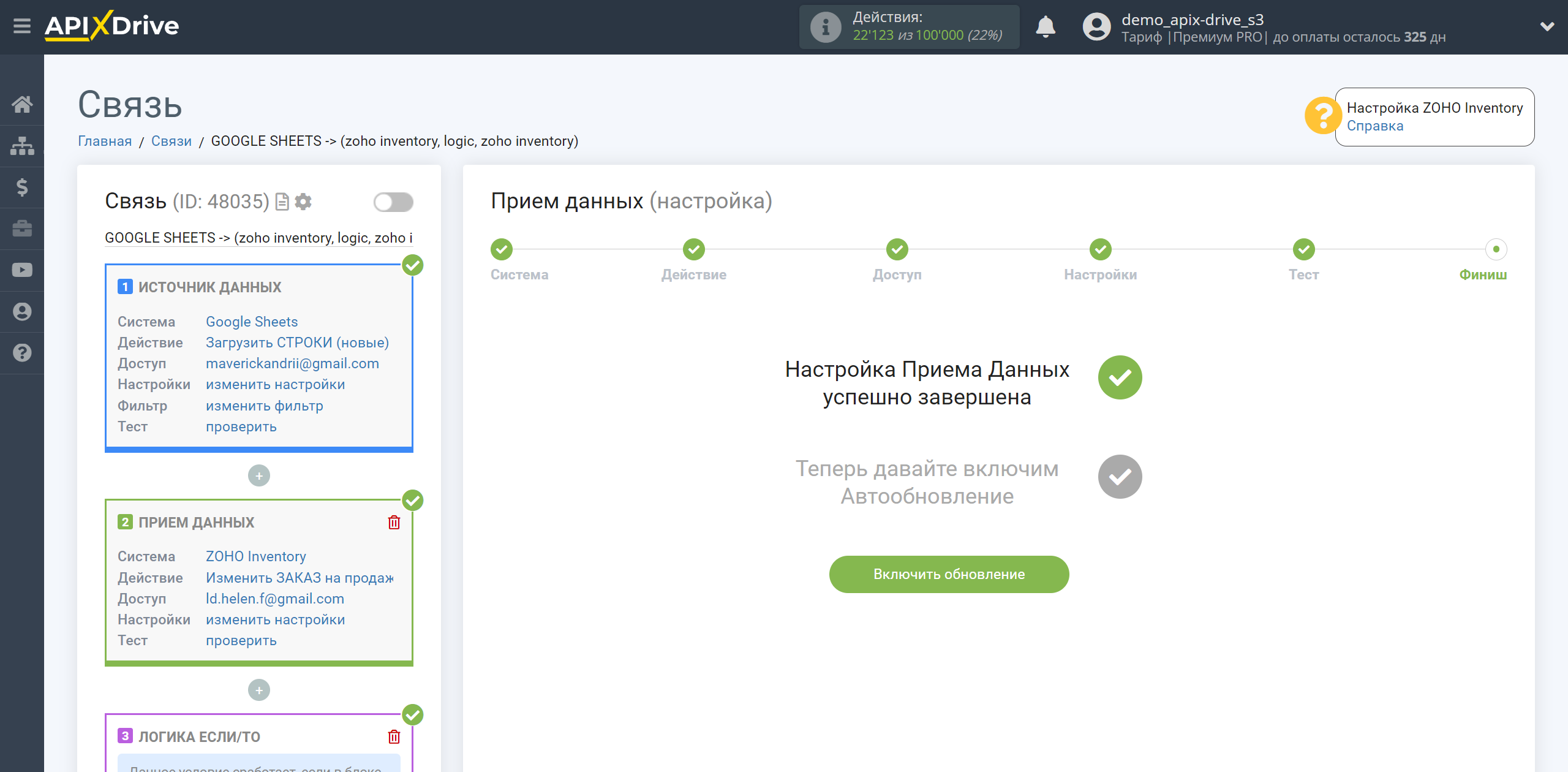The image size is (1568, 772).
Task: Click the copy document icon next to ID
Action: (282, 202)
